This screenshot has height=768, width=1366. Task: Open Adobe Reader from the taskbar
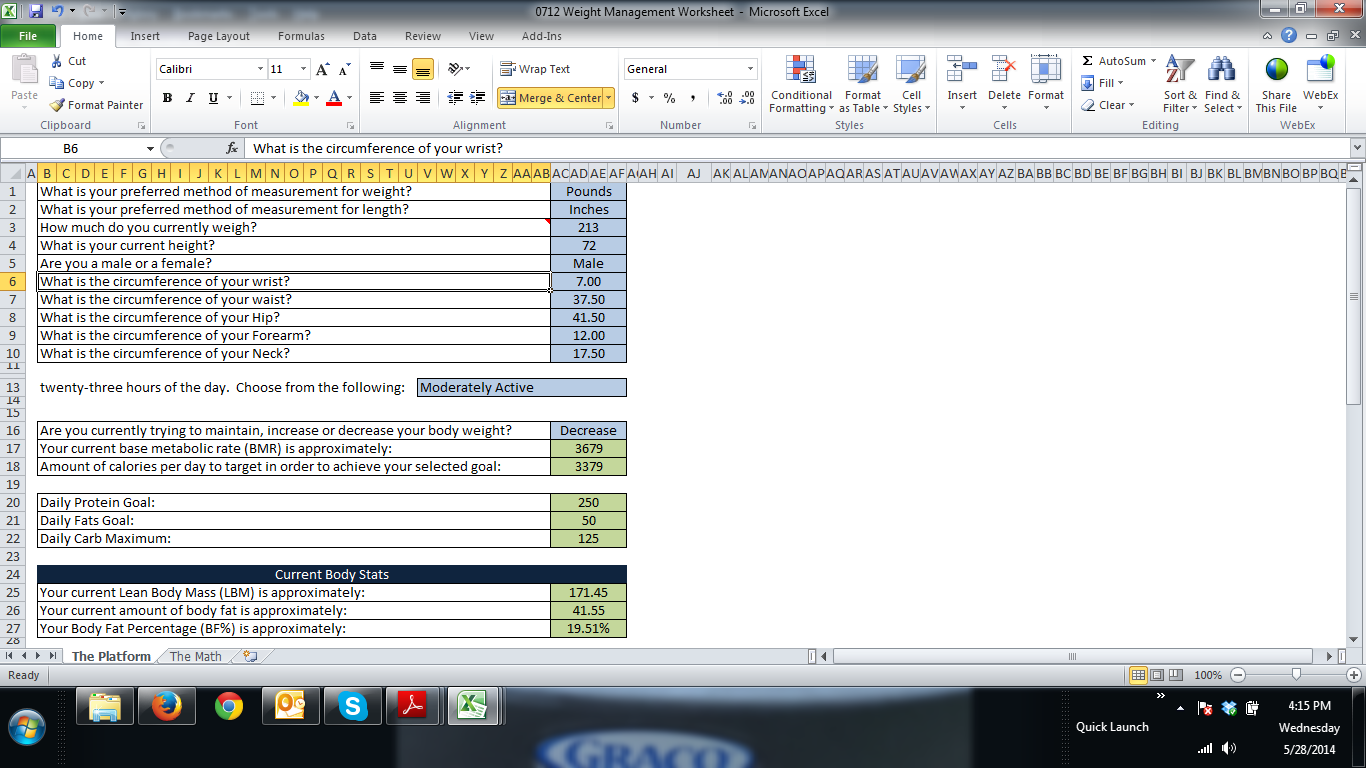(x=412, y=707)
